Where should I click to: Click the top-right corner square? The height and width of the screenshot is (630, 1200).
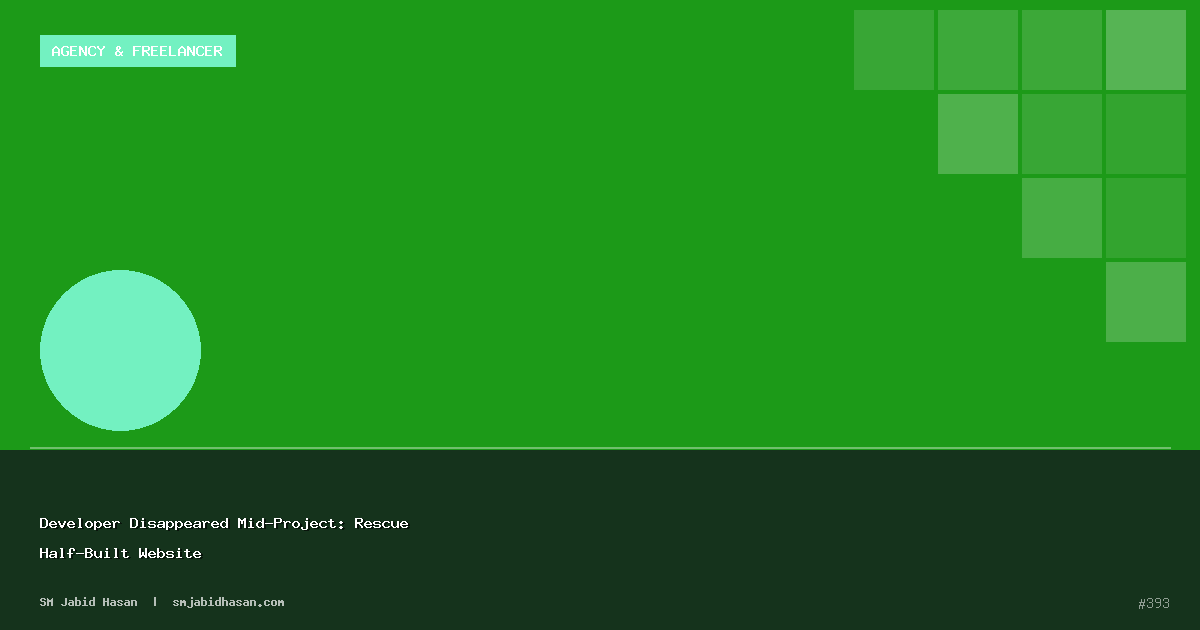coord(1146,50)
